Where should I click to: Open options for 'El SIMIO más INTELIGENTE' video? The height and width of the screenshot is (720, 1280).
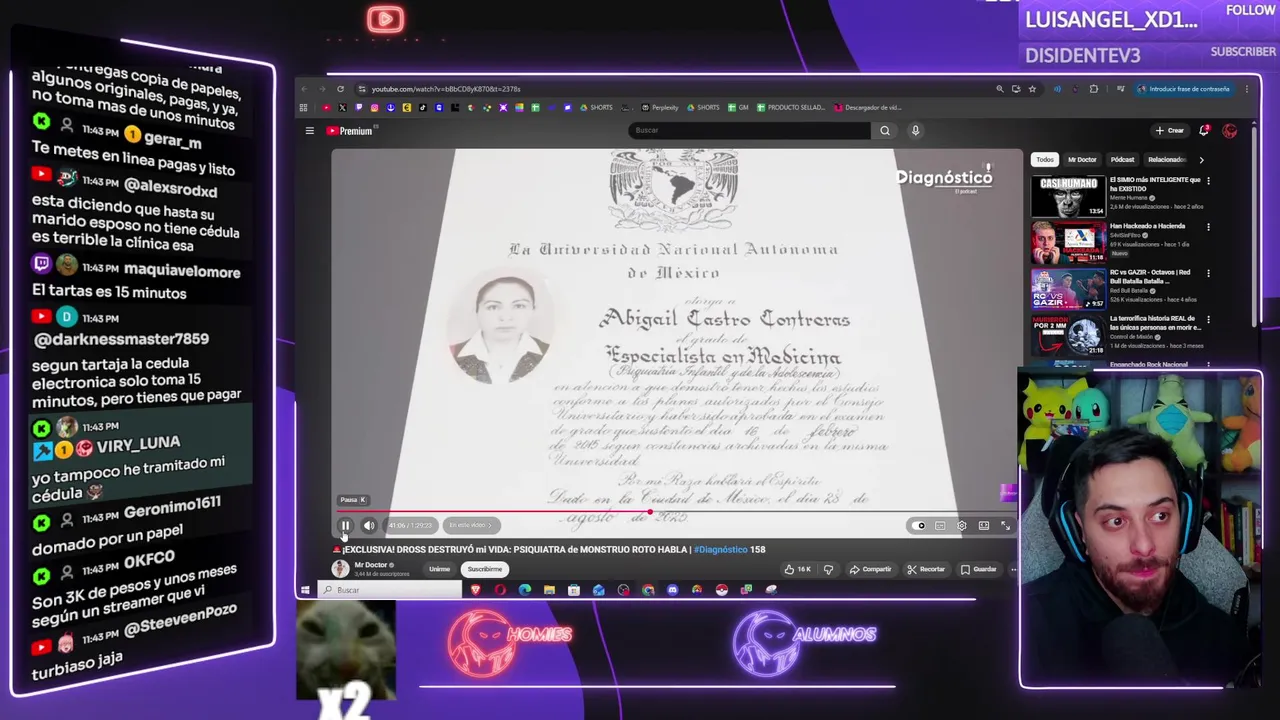click(1208, 181)
